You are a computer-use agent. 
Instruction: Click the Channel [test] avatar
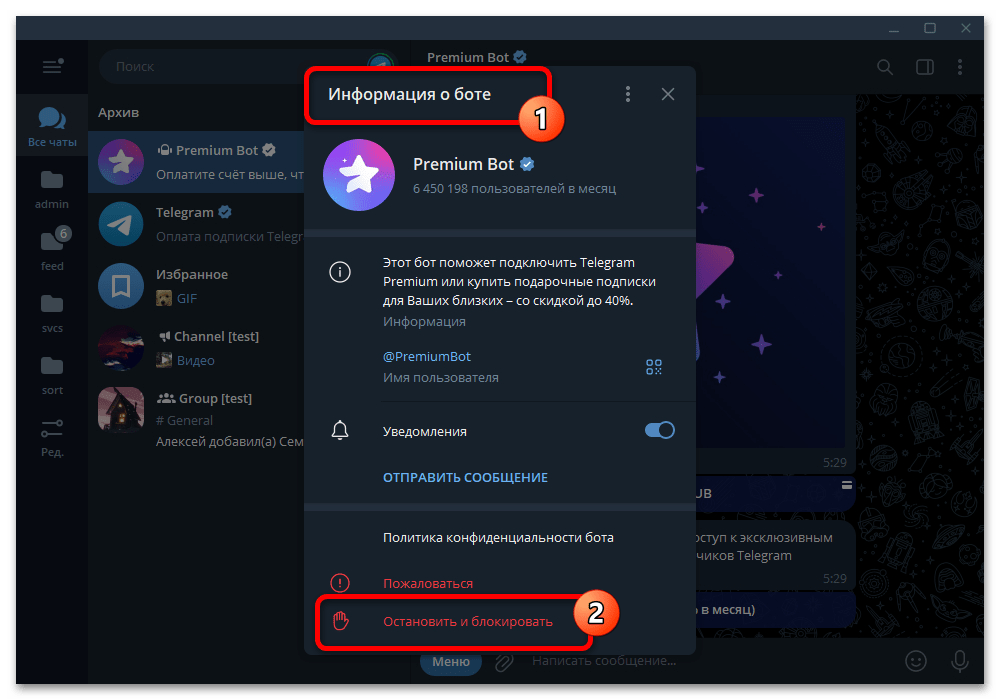[x=121, y=348]
